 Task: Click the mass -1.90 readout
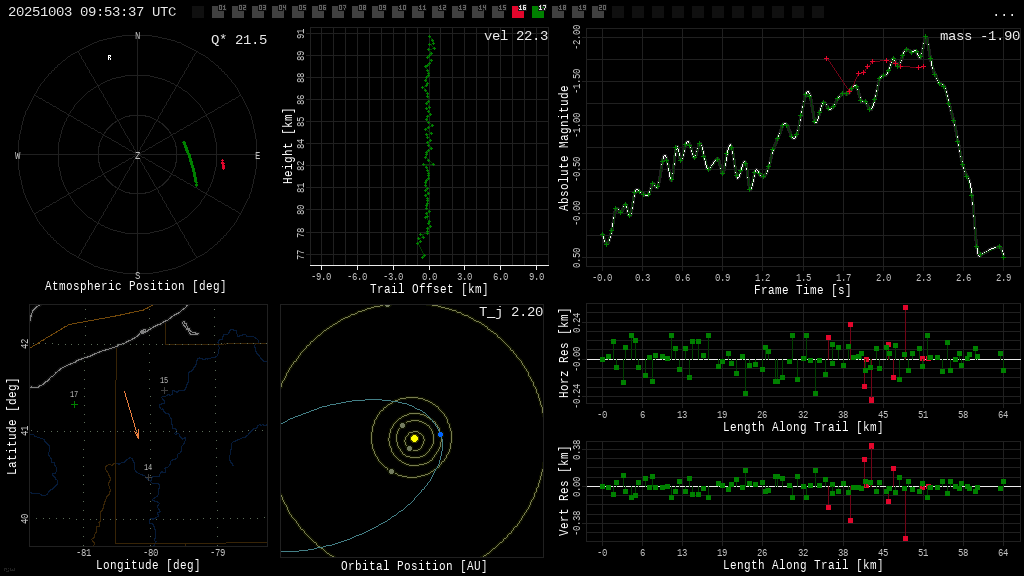pos(979,36)
